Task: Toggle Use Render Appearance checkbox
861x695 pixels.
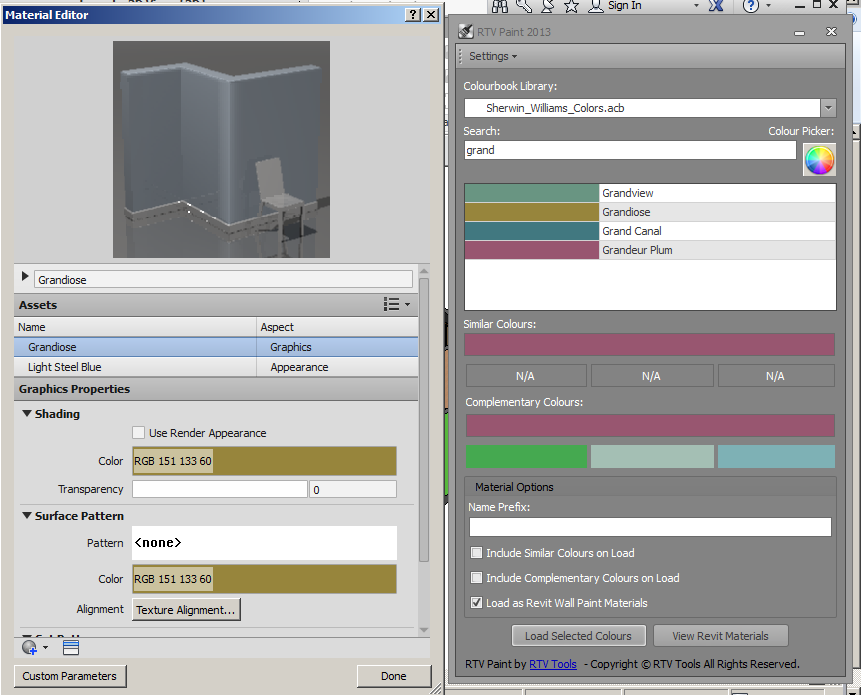Action: pos(138,433)
